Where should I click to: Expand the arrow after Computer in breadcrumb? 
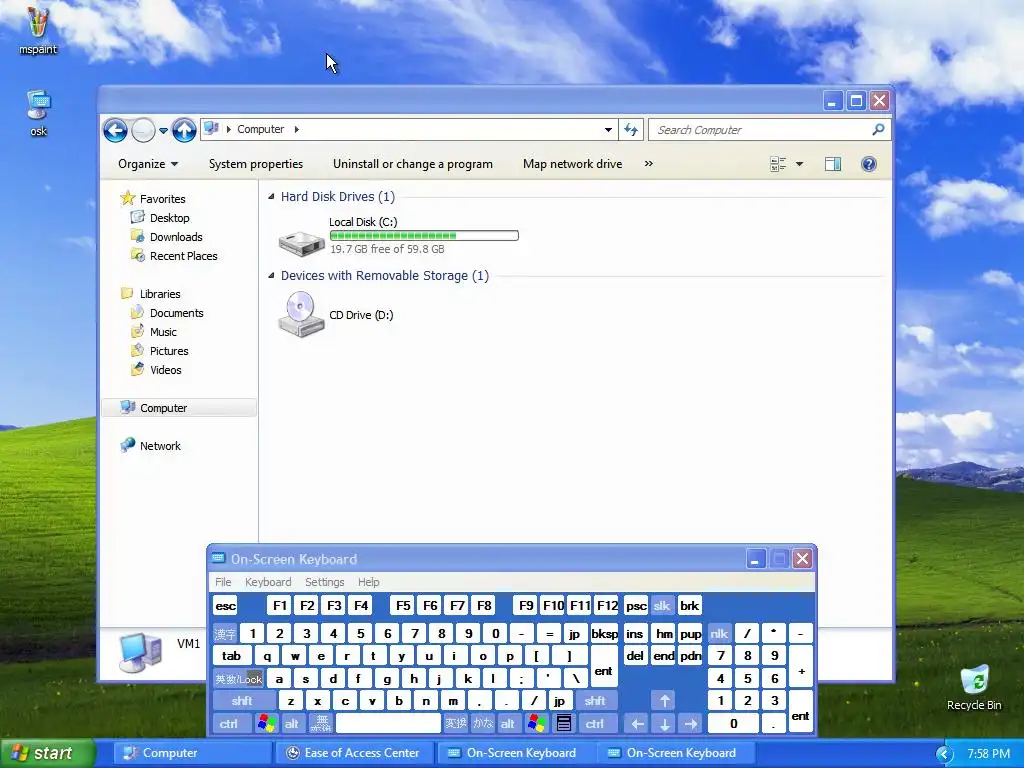pyautogui.click(x=296, y=129)
